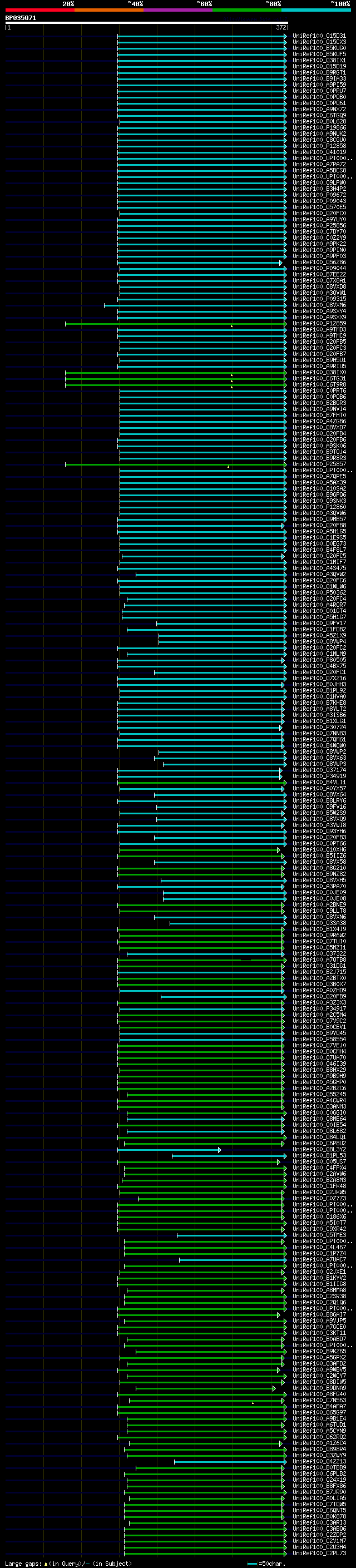Image resolution: width=356 pixels, height=1568 pixels.
Task: Select hit label UniRef100_Q05US7
Action: [319, 1161]
